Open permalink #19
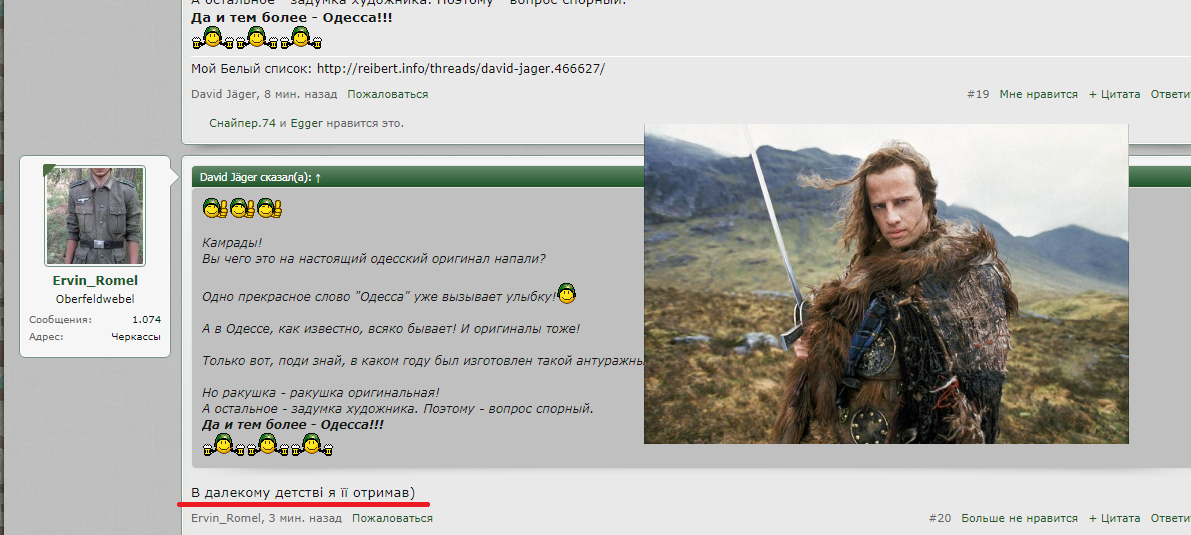The image size is (1191, 535). coord(978,94)
